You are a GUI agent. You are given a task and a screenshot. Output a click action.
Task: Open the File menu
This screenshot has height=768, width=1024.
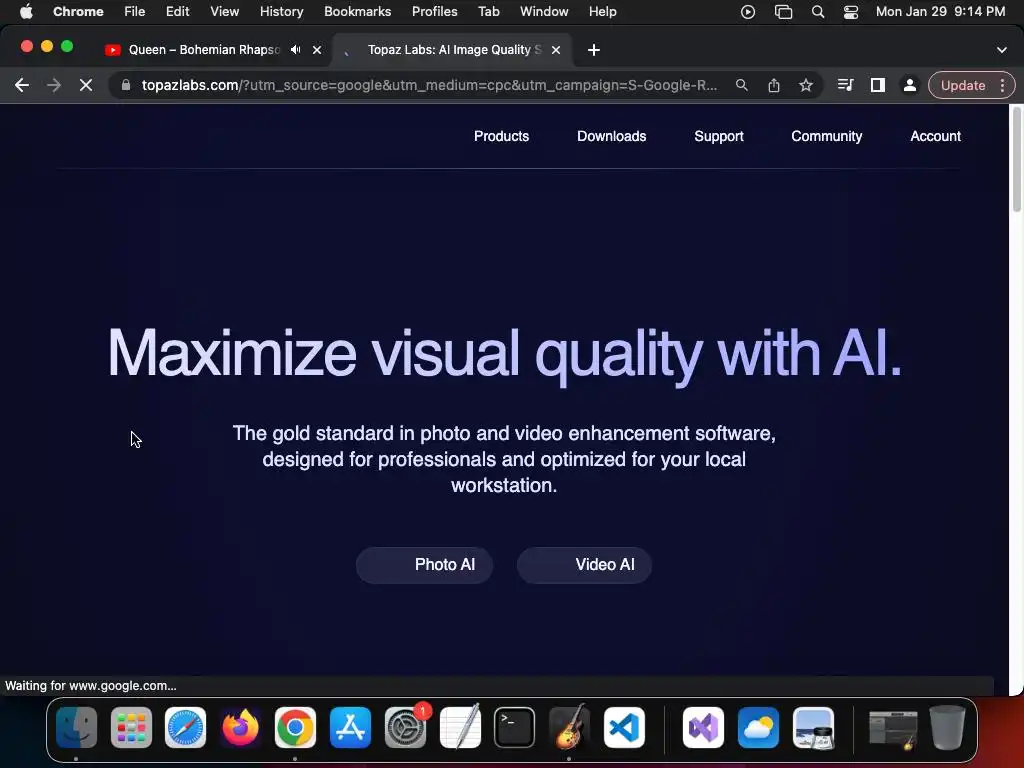point(135,11)
